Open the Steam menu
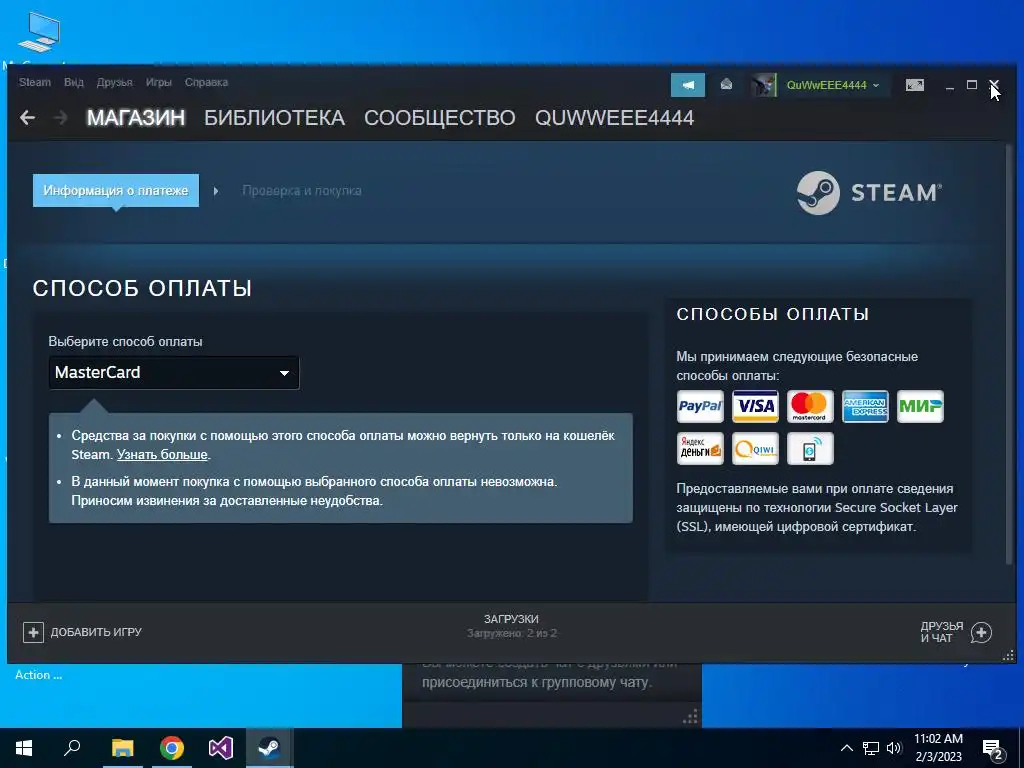The width and height of the screenshot is (1024, 768). pyautogui.click(x=35, y=82)
